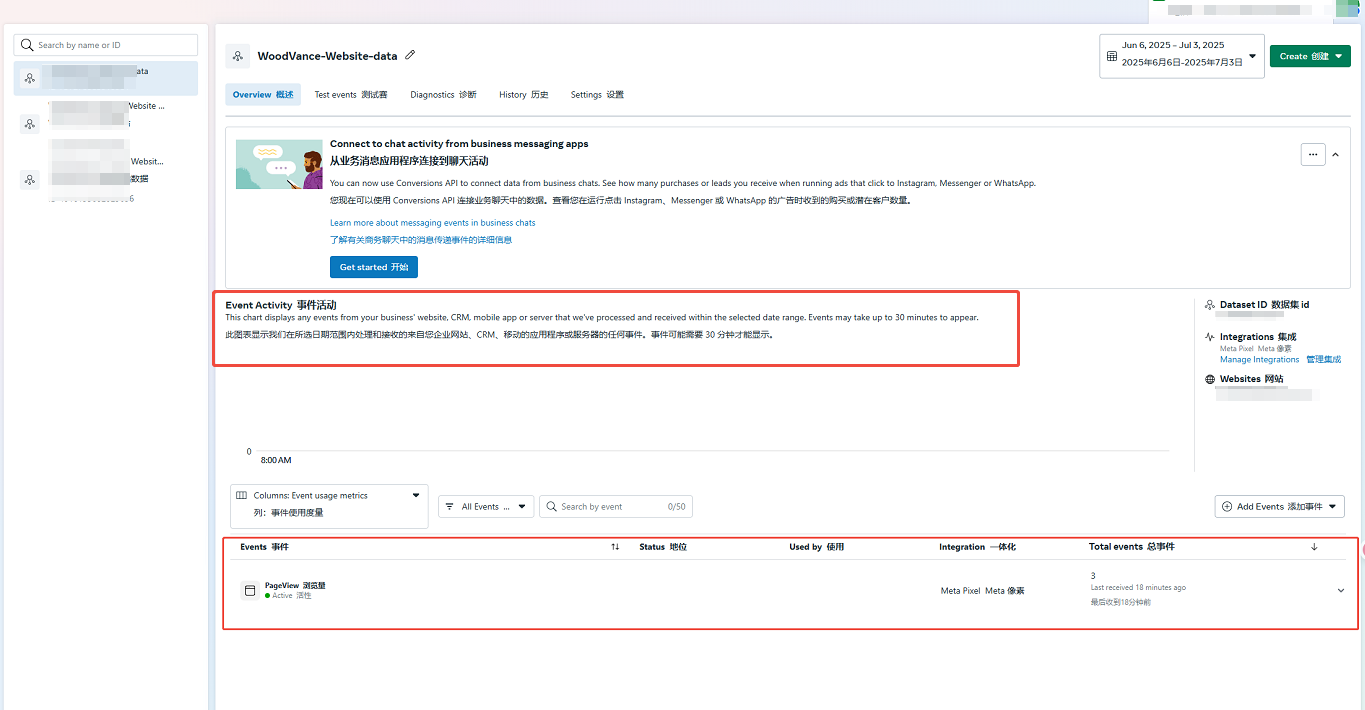The image size is (1365, 710).
Task: Expand the PageView event row details
Action: coord(1340,591)
